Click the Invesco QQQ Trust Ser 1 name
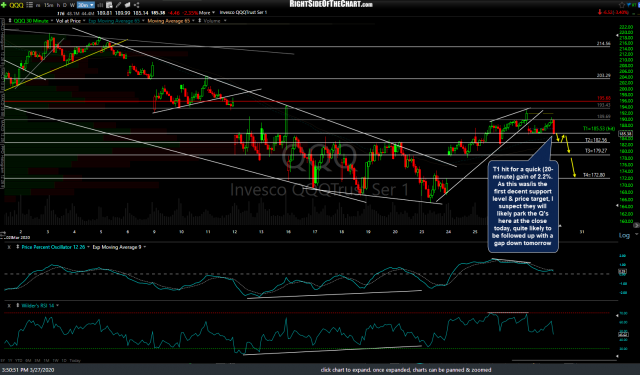This screenshot has height=375, width=640. pyautogui.click(x=243, y=13)
